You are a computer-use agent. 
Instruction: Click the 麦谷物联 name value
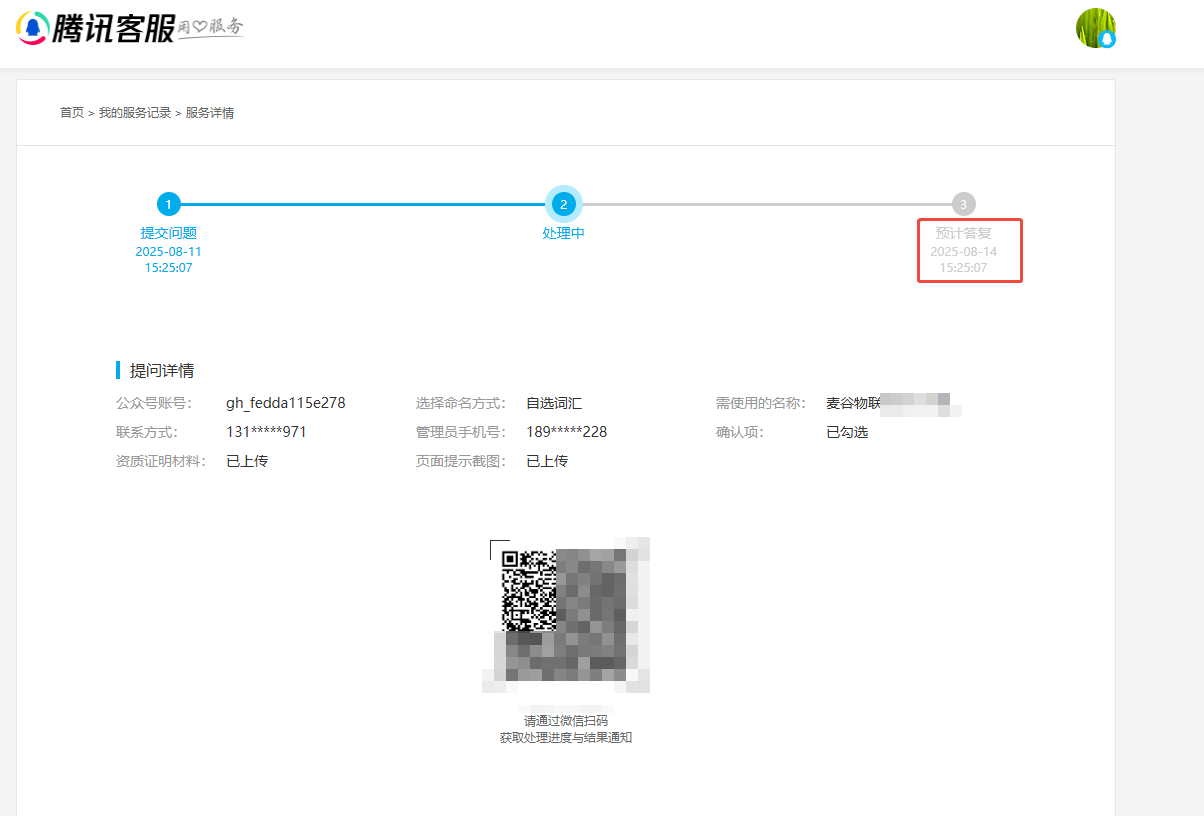click(x=854, y=403)
